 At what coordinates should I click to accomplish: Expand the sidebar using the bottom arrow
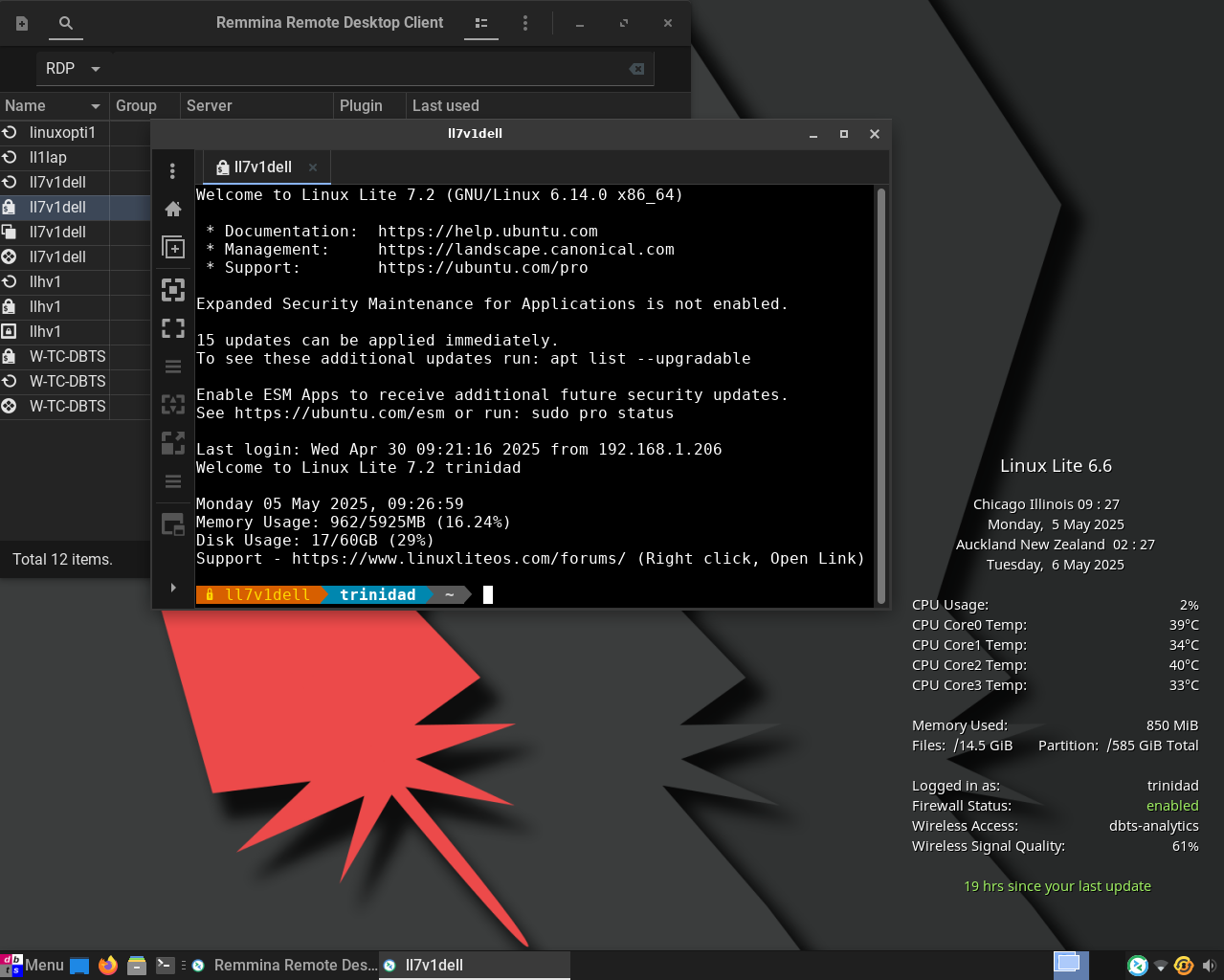click(x=173, y=588)
